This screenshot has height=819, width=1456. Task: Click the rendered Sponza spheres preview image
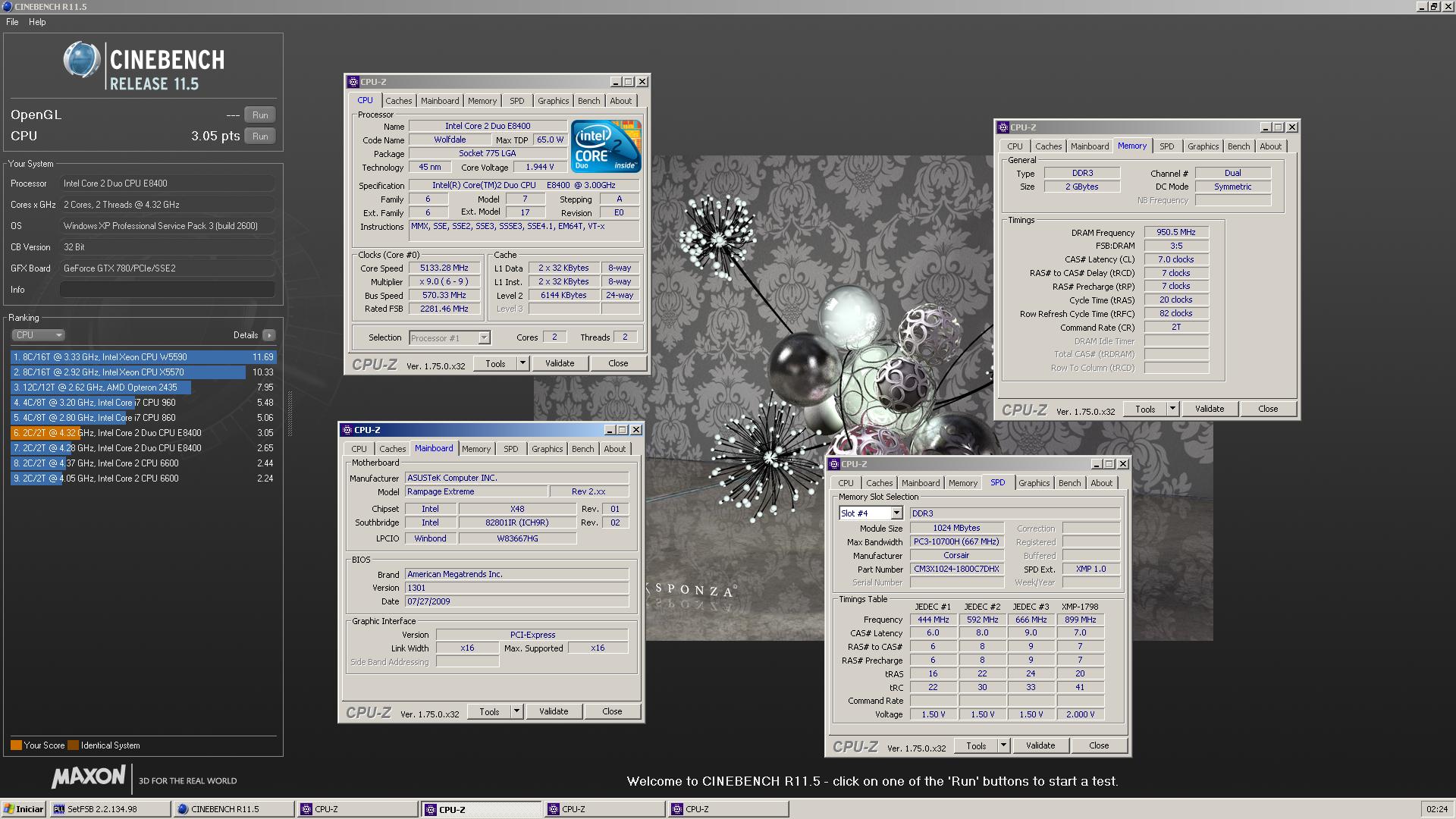click(x=872, y=398)
